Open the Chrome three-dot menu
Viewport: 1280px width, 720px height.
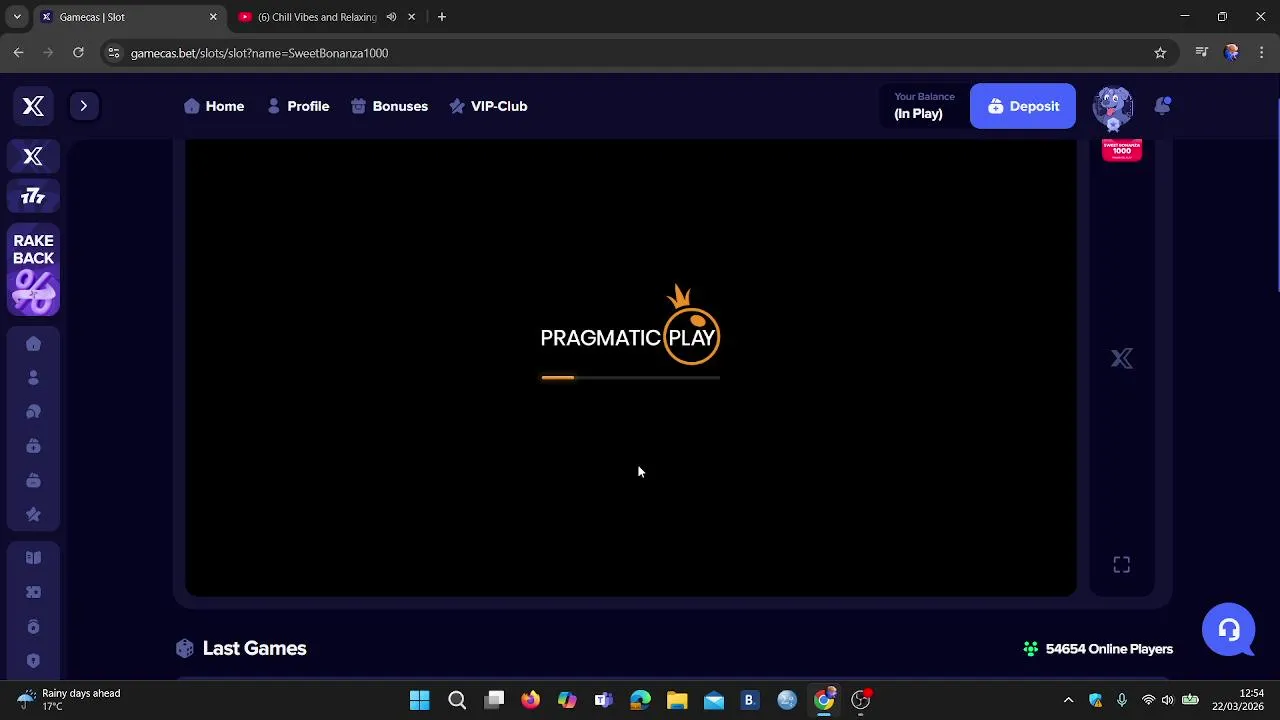click(1262, 53)
